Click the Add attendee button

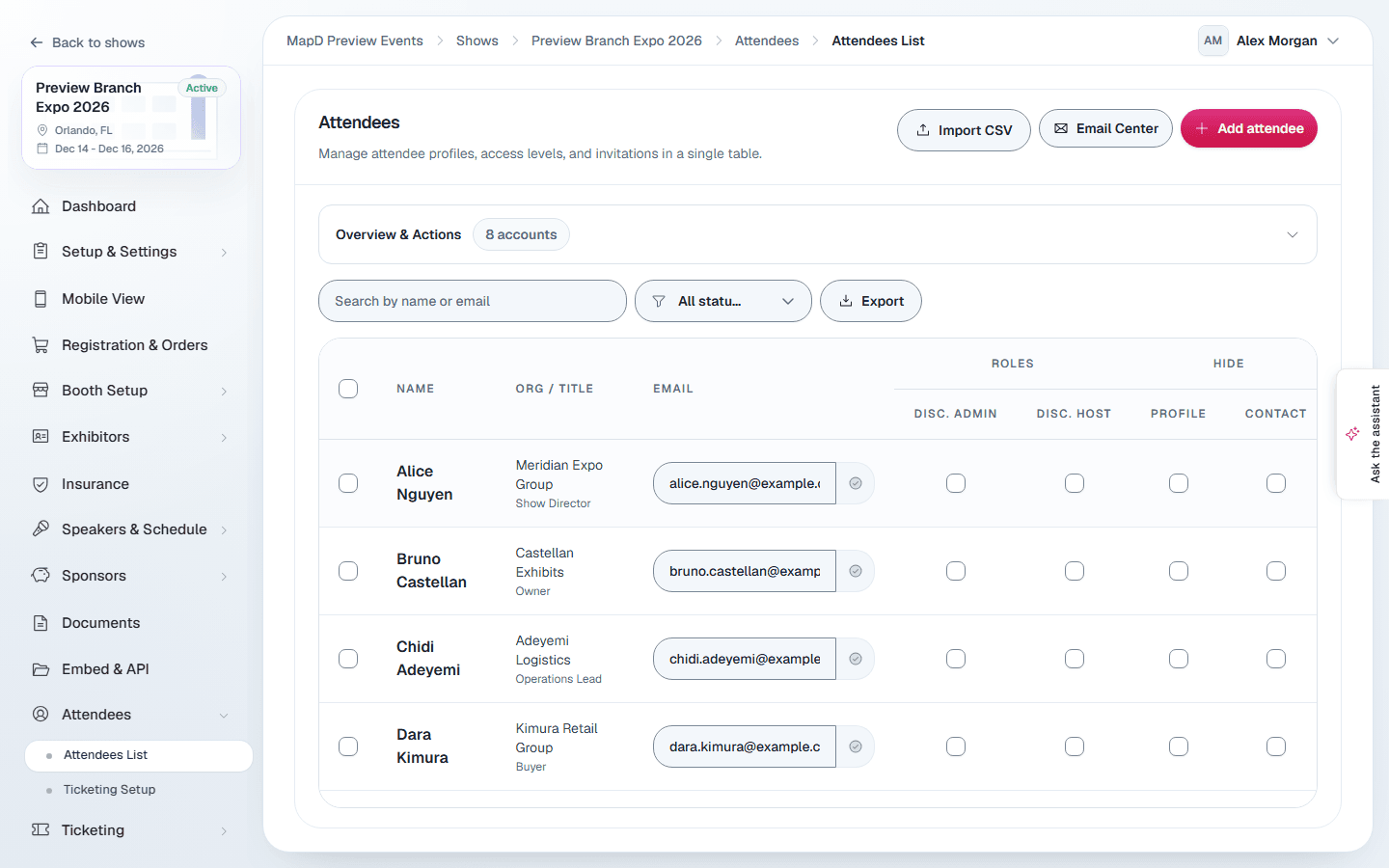pyautogui.click(x=1249, y=128)
